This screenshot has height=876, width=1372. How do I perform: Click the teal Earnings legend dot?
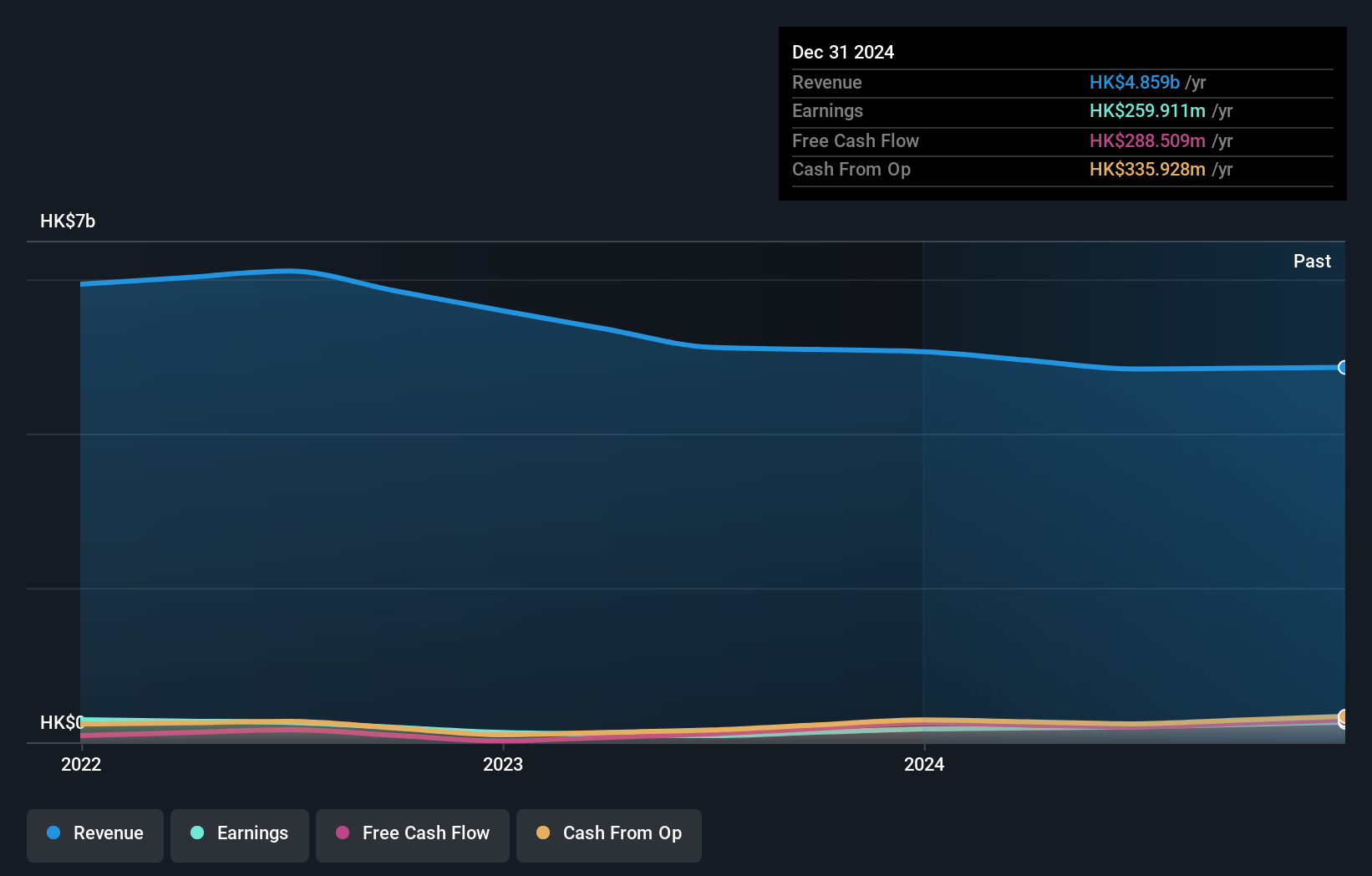click(x=197, y=833)
